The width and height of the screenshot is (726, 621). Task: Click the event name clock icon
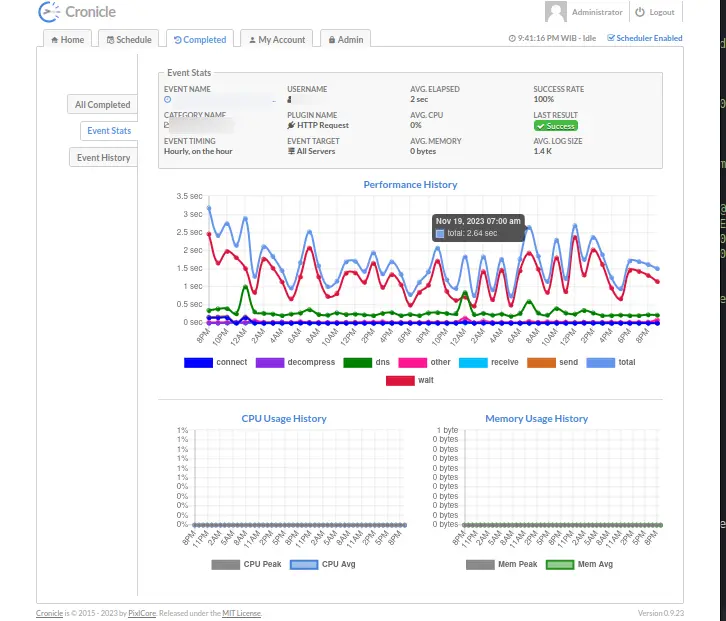(167, 100)
